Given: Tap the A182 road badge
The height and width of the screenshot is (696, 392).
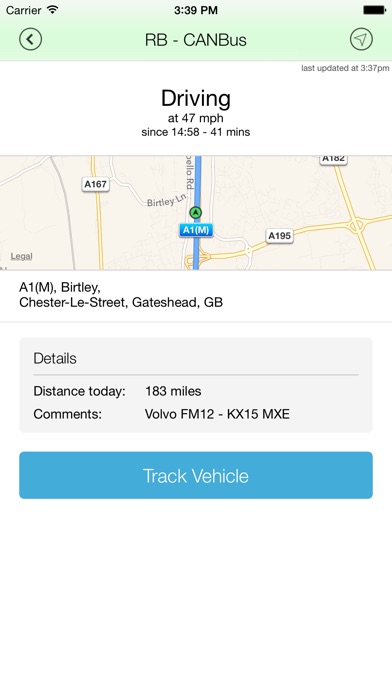Looking at the screenshot, I should click(333, 158).
